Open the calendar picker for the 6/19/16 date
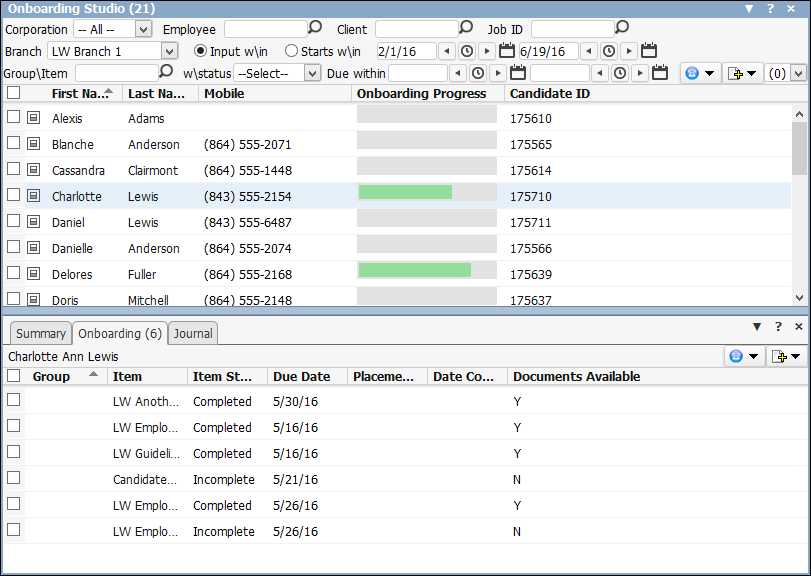 (x=649, y=50)
